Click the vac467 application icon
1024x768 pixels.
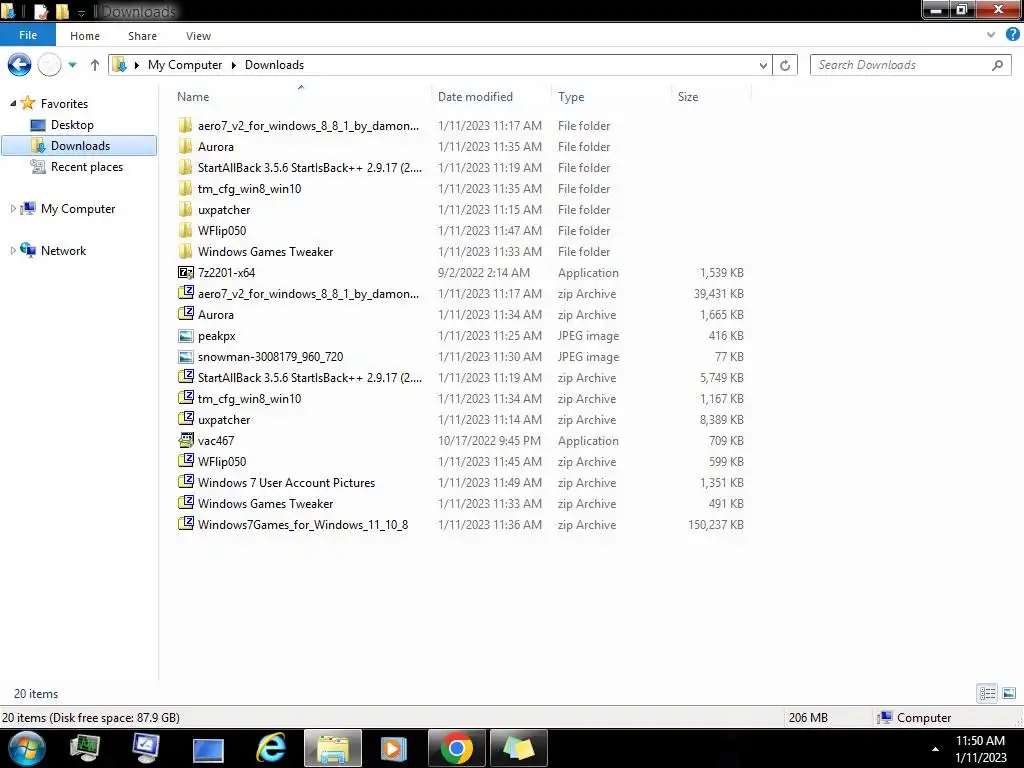(x=185, y=440)
